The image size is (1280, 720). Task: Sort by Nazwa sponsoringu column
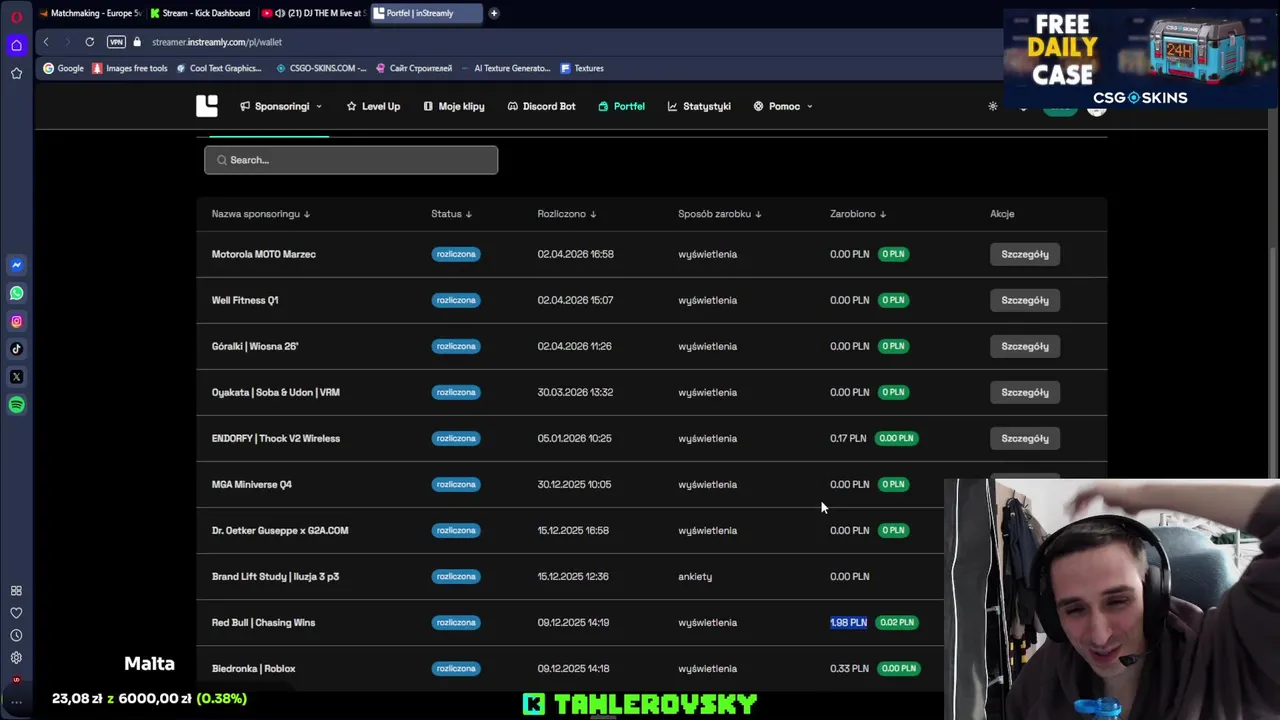[261, 214]
